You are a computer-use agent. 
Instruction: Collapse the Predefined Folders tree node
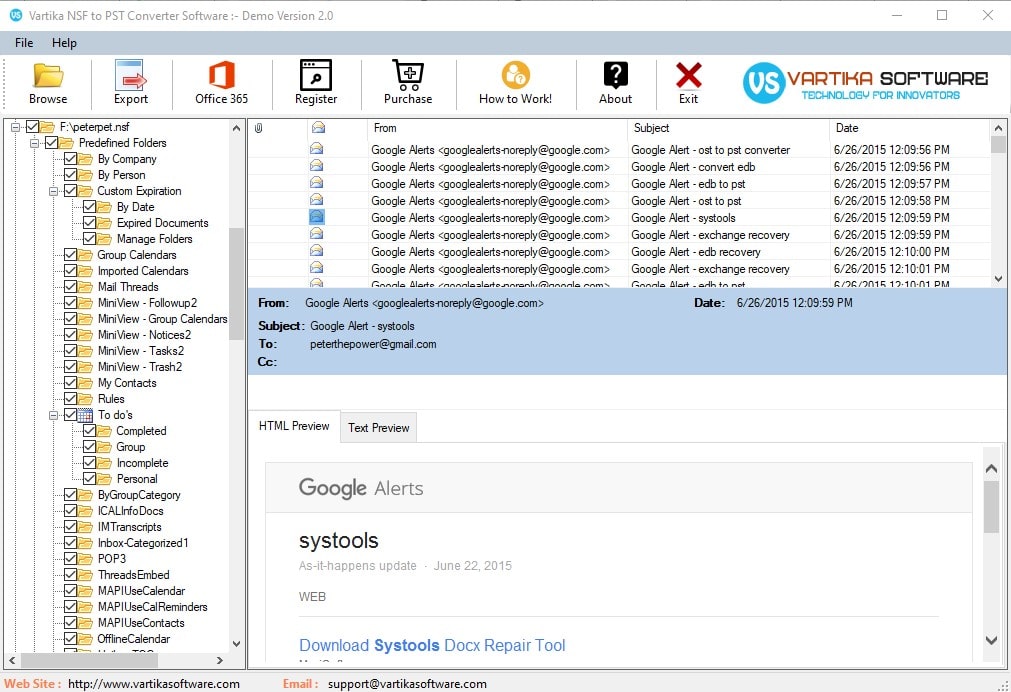35,143
